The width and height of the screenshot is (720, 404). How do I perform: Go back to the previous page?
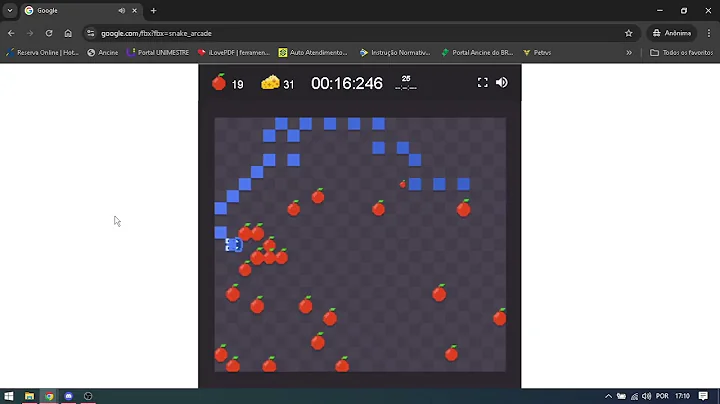[11, 33]
